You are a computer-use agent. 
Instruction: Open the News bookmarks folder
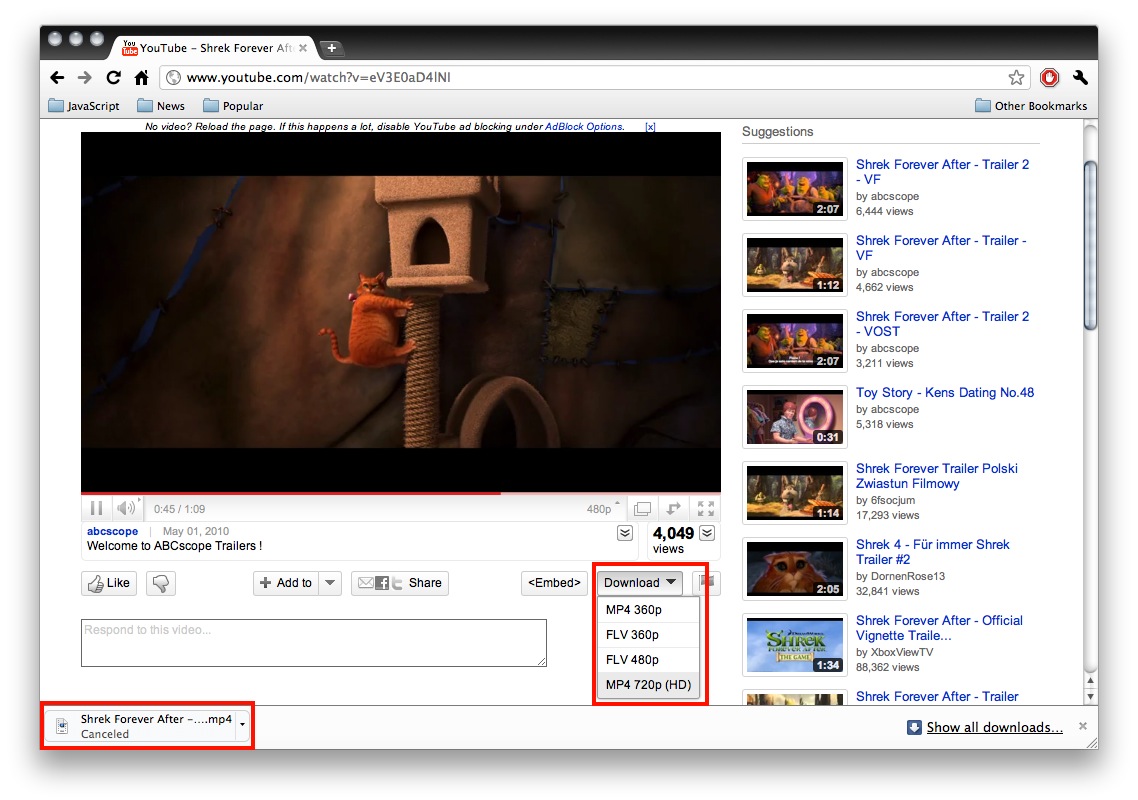click(x=161, y=106)
